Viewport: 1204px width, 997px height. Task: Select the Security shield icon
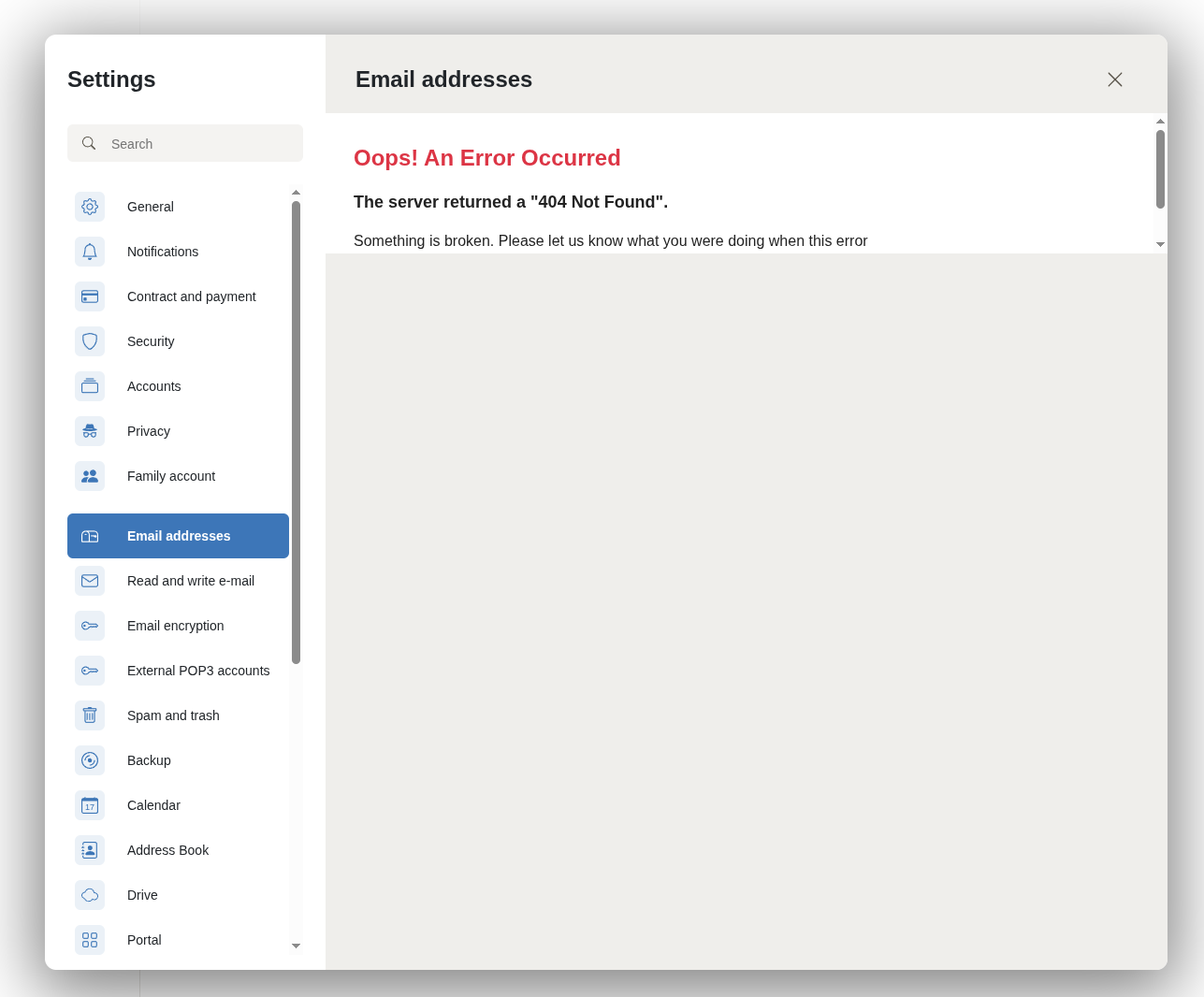(90, 341)
